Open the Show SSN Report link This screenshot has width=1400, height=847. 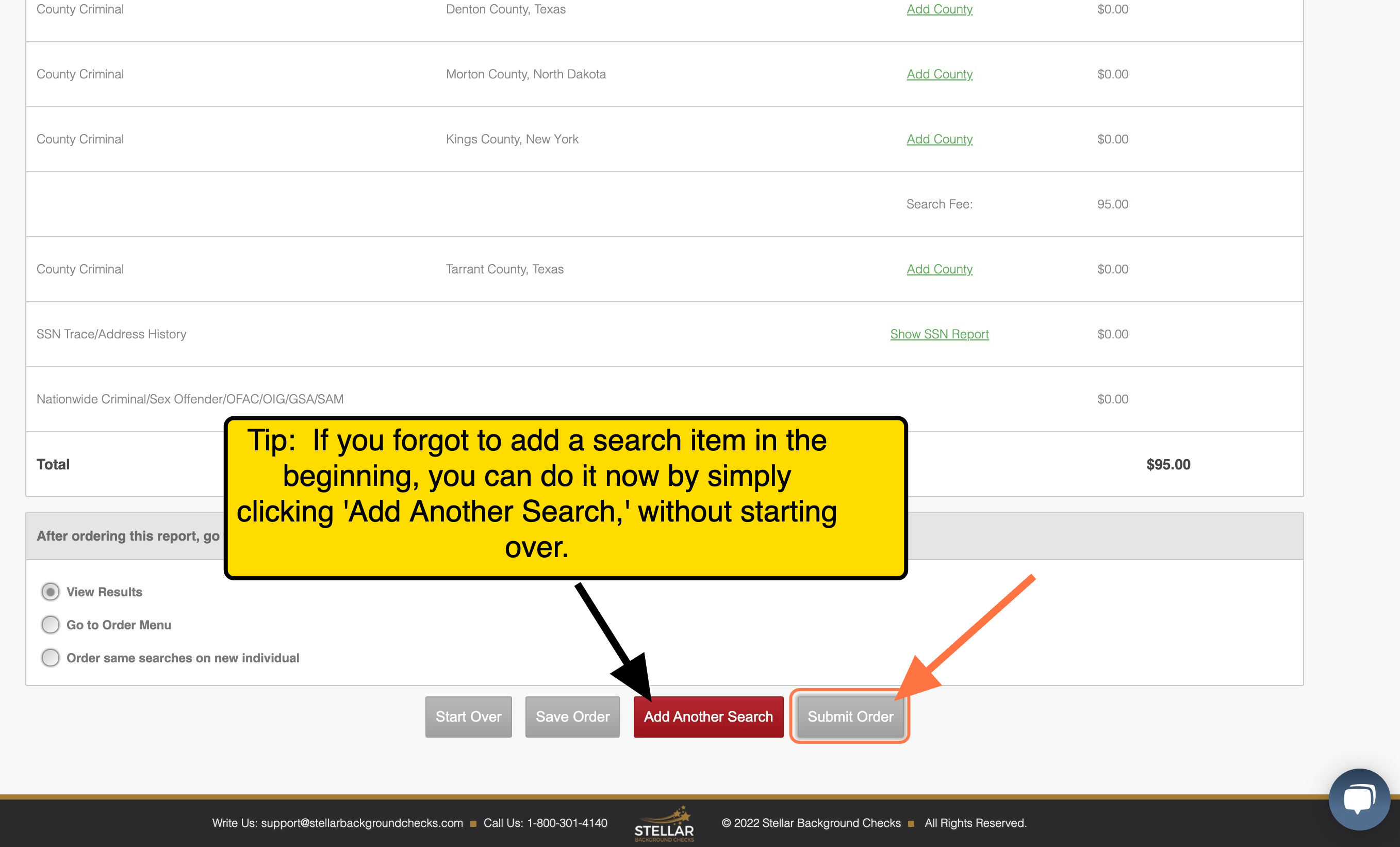tap(939, 334)
